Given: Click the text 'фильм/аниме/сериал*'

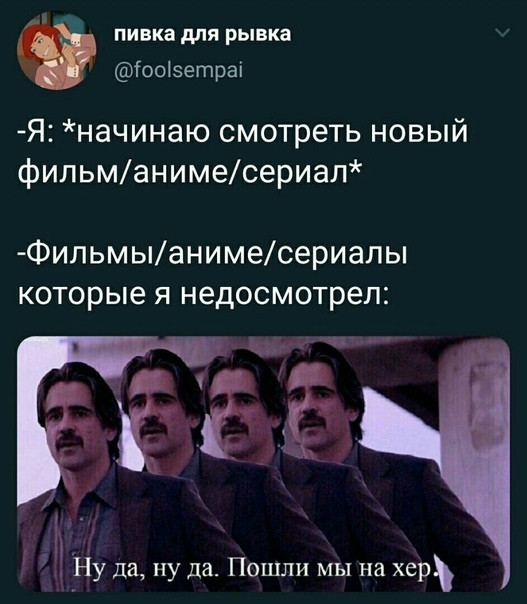Looking at the screenshot, I should (x=190, y=172).
